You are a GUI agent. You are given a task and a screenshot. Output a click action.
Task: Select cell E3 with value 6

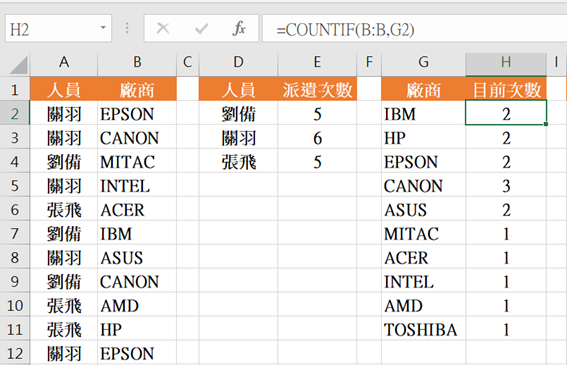[317, 138]
